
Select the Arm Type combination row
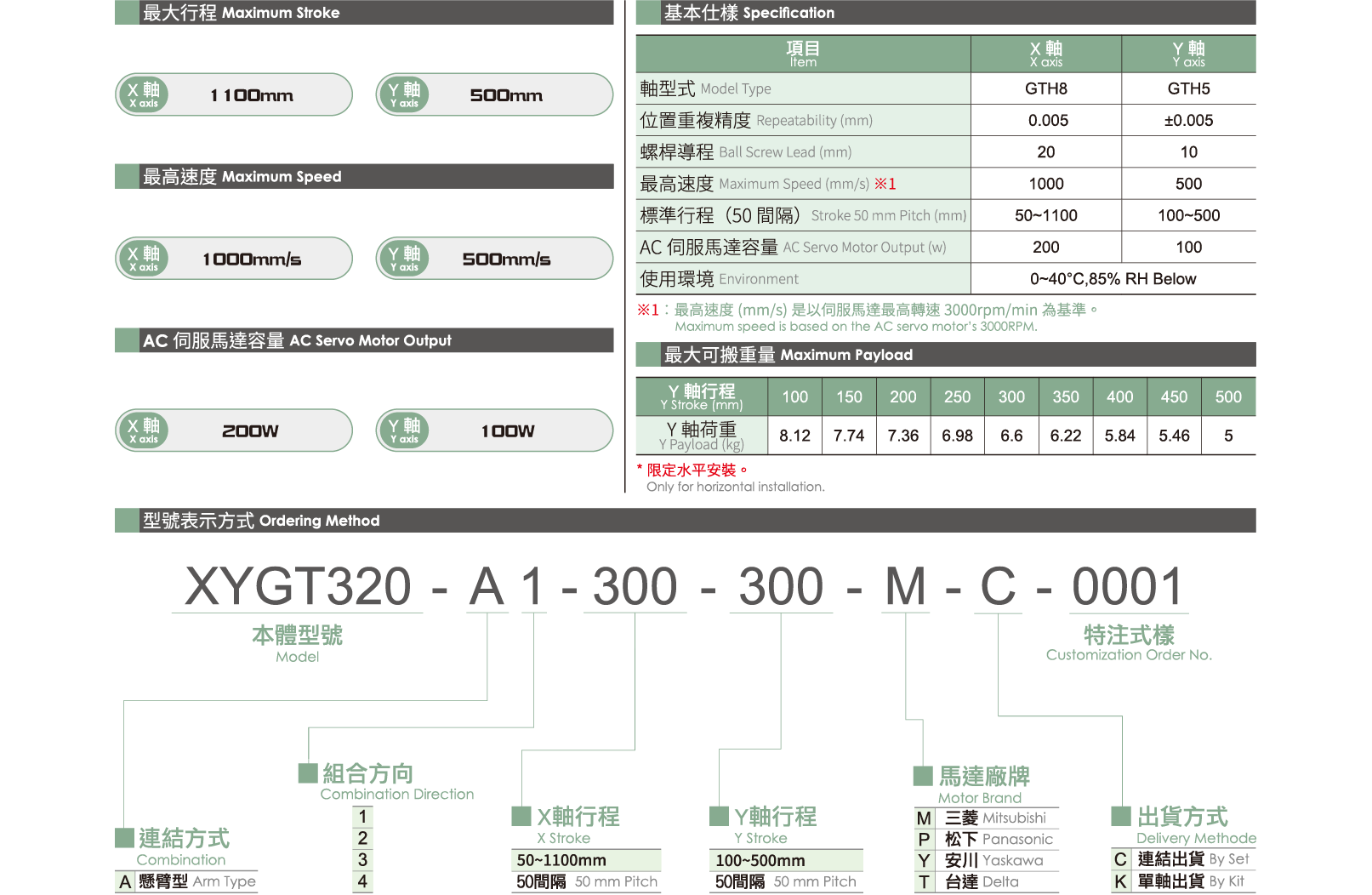click(x=187, y=882)
